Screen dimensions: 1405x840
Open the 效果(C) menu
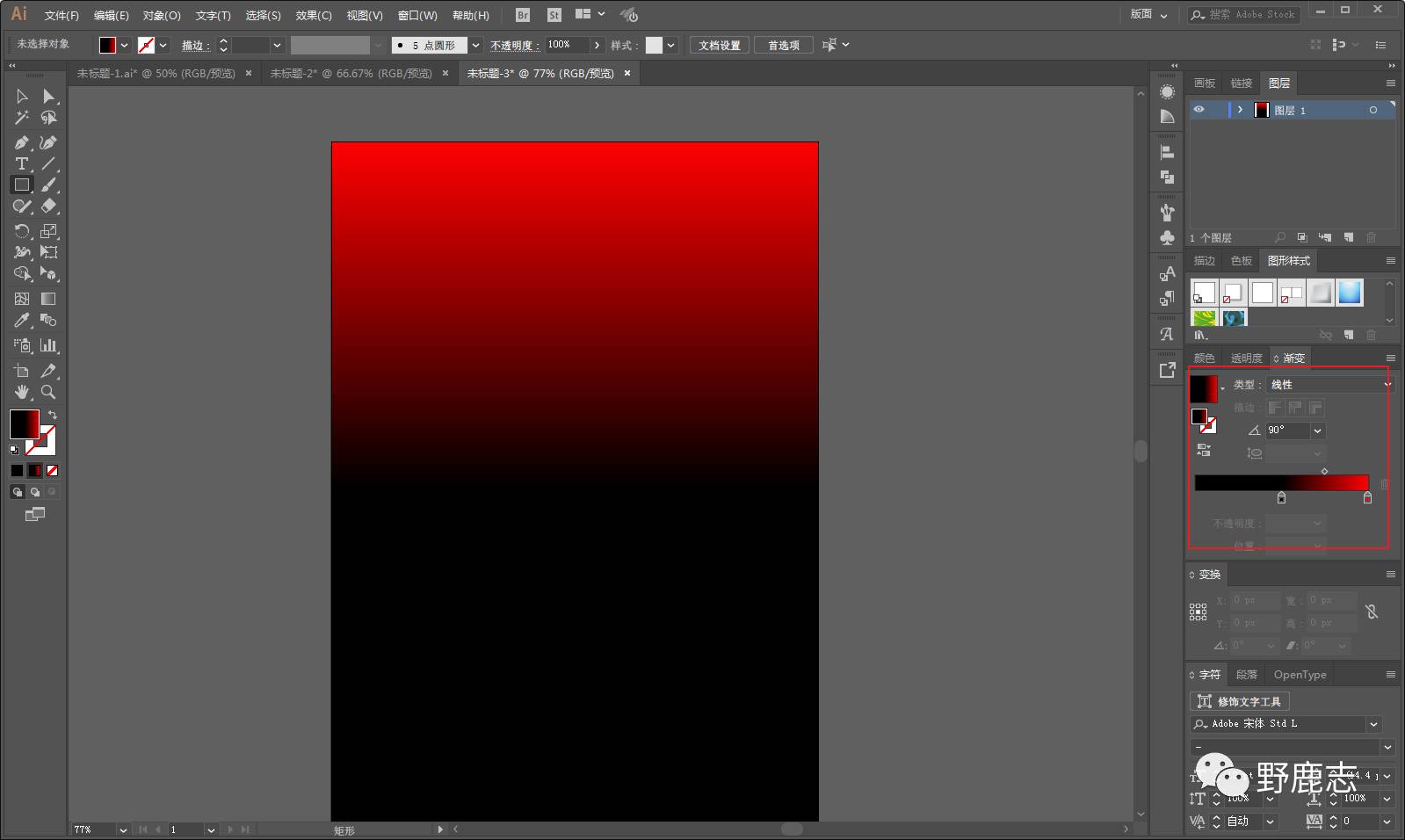tap(313, 15)
